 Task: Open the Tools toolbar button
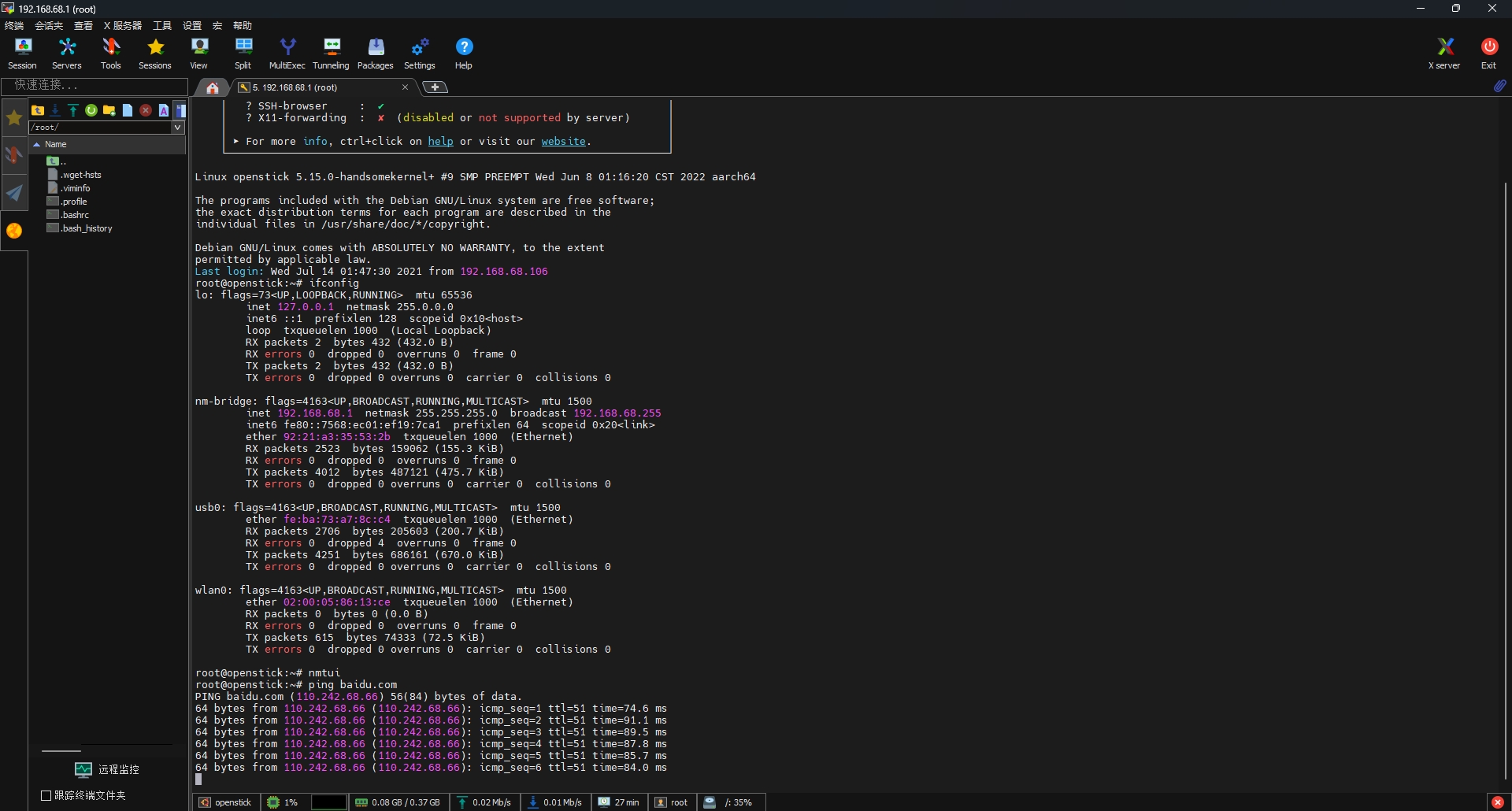[x=111, y=54]
